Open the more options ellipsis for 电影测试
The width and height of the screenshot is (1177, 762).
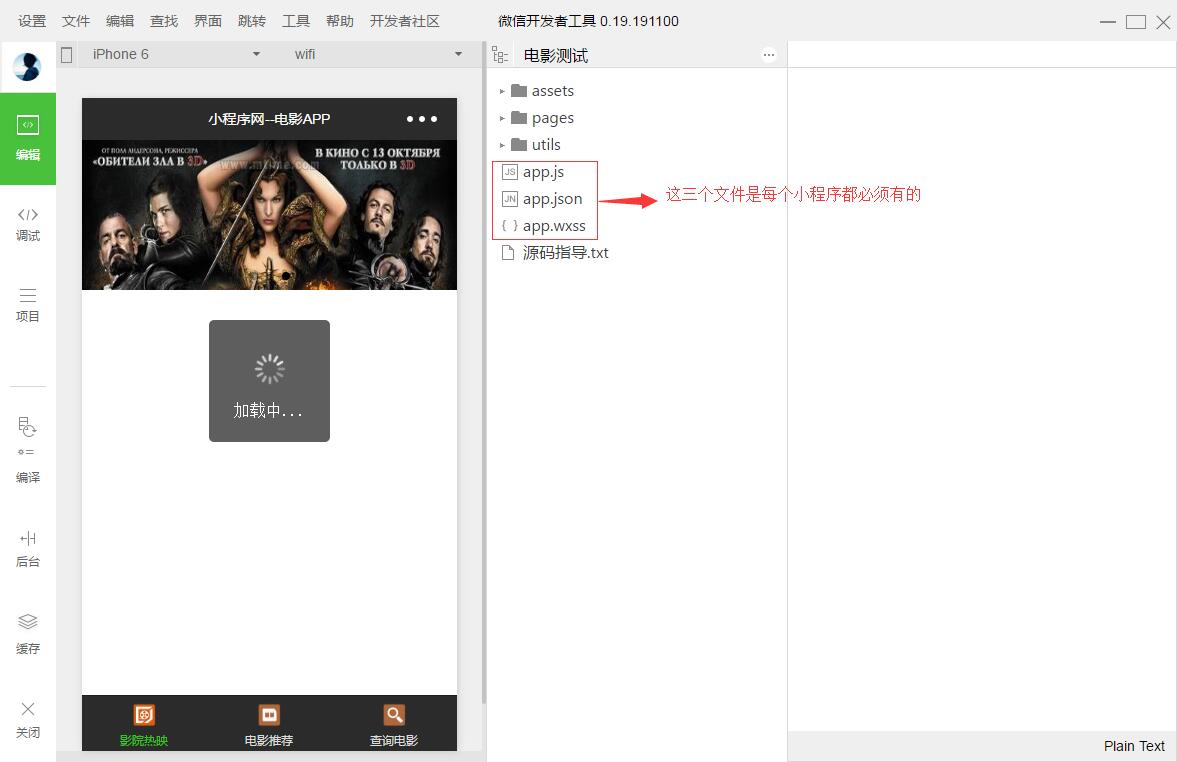(769, 55)
